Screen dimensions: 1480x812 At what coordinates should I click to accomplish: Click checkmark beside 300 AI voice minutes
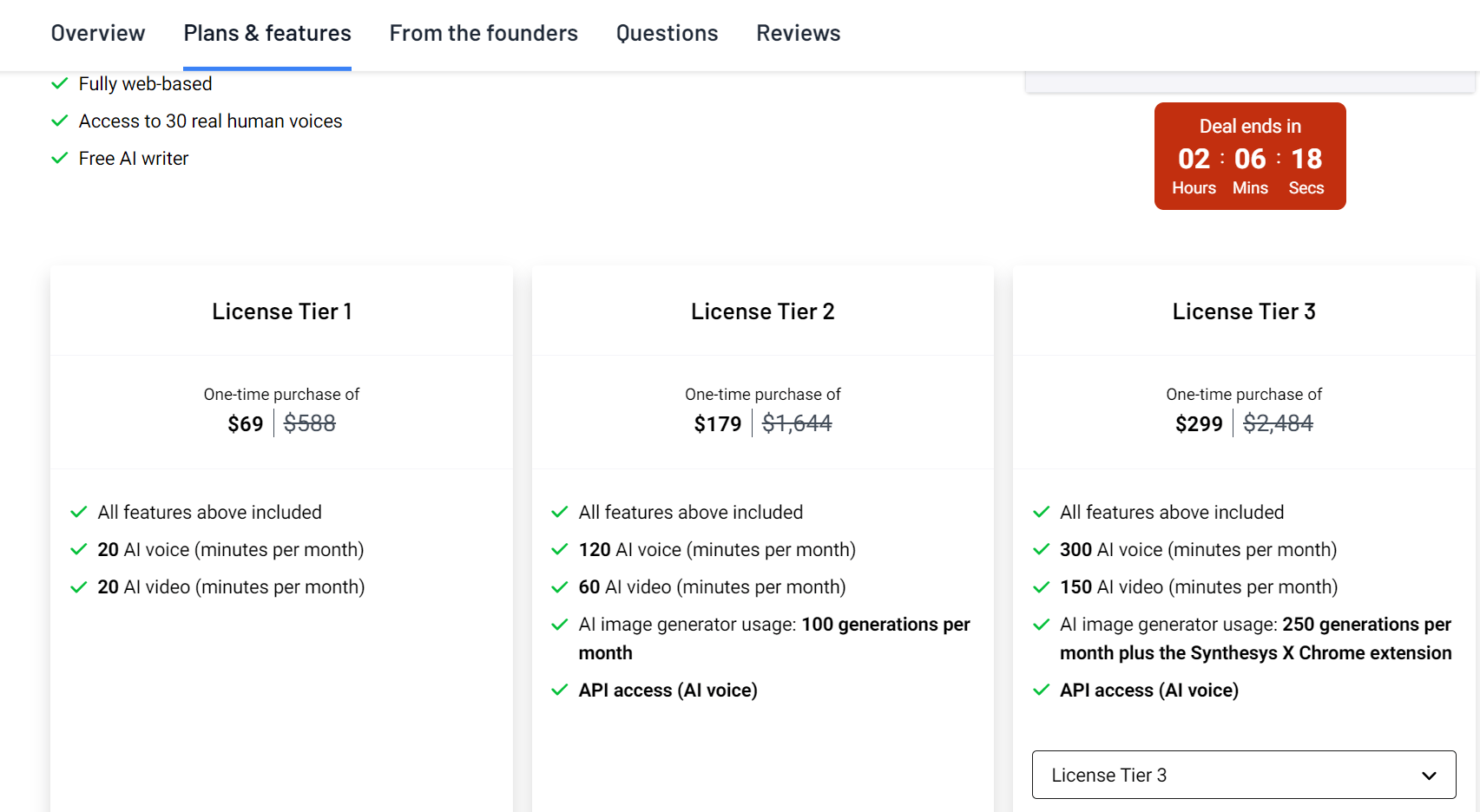coord(1042,550)
